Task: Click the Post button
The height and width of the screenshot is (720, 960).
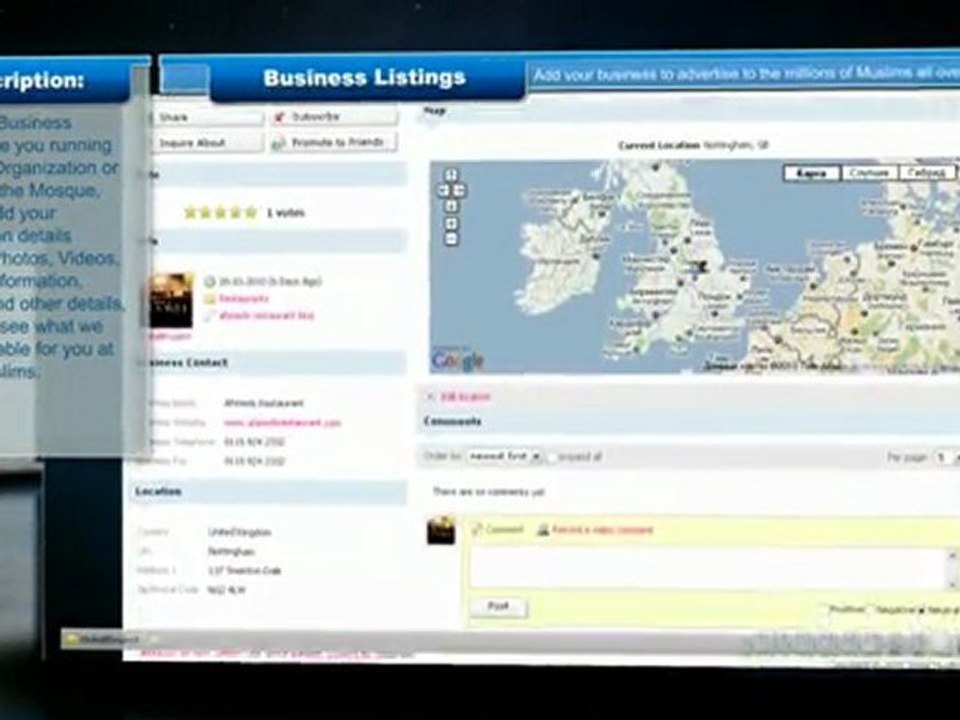Action: click(498, 607)
